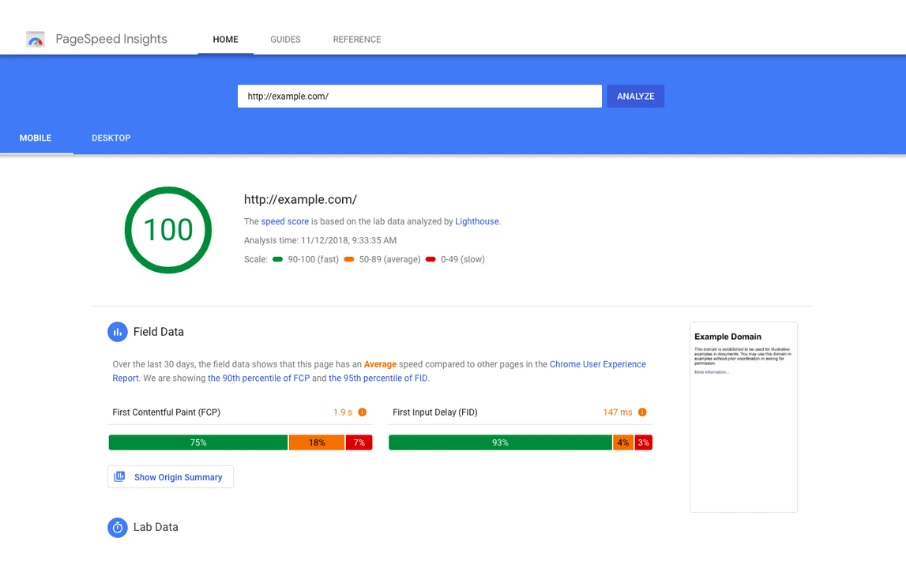The image size is (906, 566).
Task: Click the Example Domain page preview thumbnail
Action: pyautogui.click(x=744, y=417)
